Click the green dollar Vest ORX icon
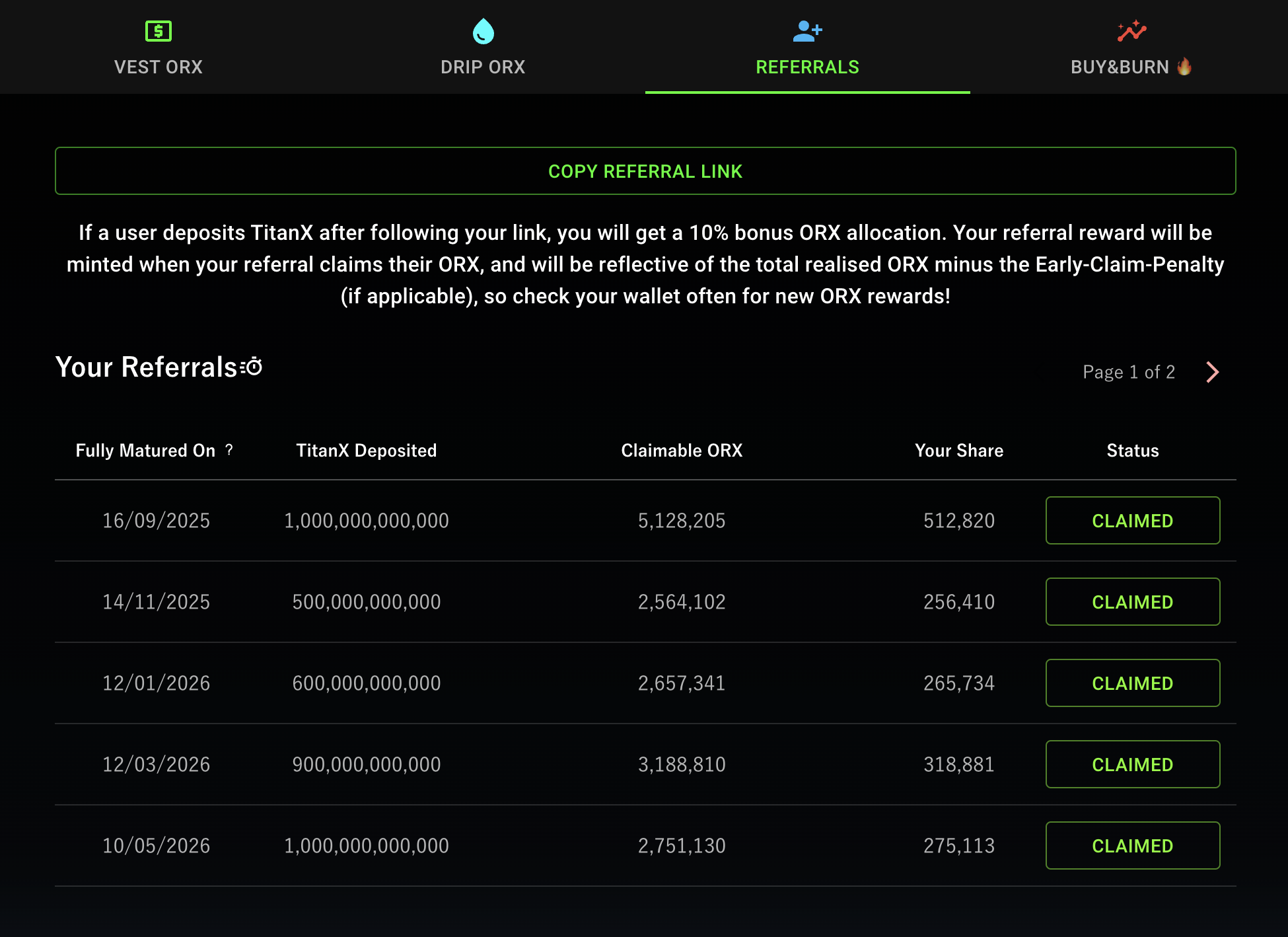The width and height of the screenshot is (1288, 937). [159, 31]
